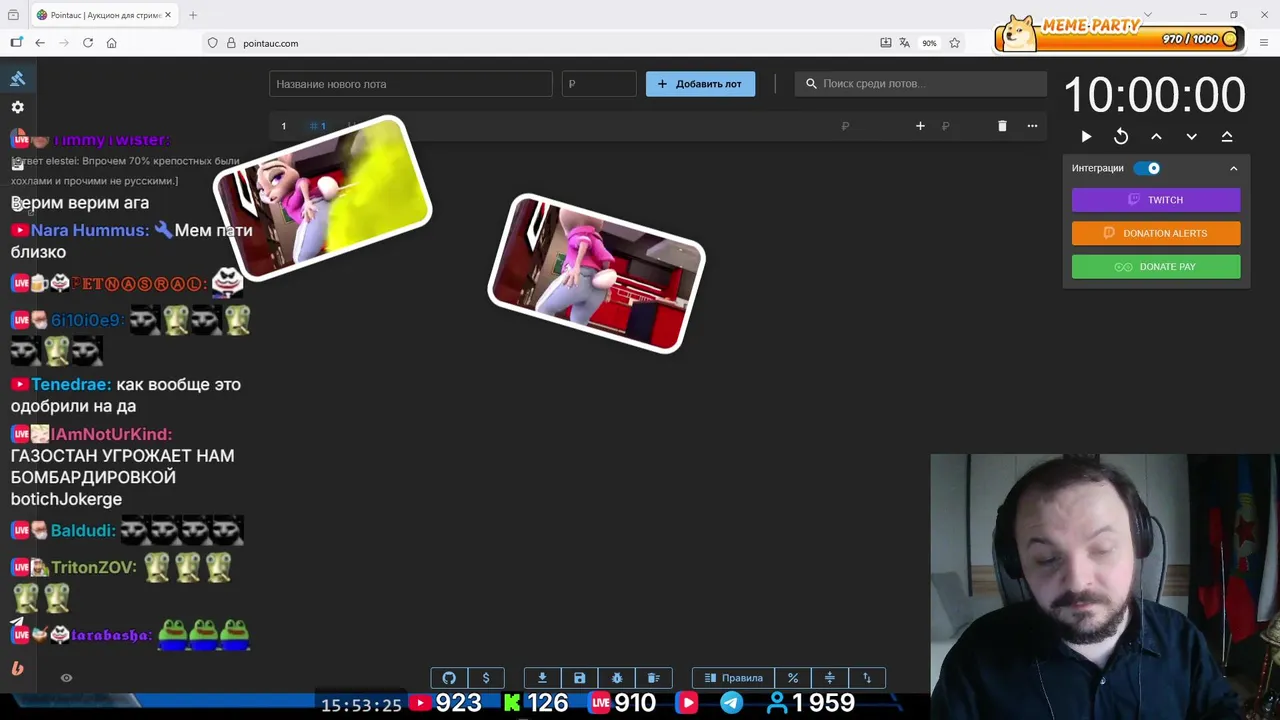
Task: Open lot 1 more options menu
Action: 1032,126
